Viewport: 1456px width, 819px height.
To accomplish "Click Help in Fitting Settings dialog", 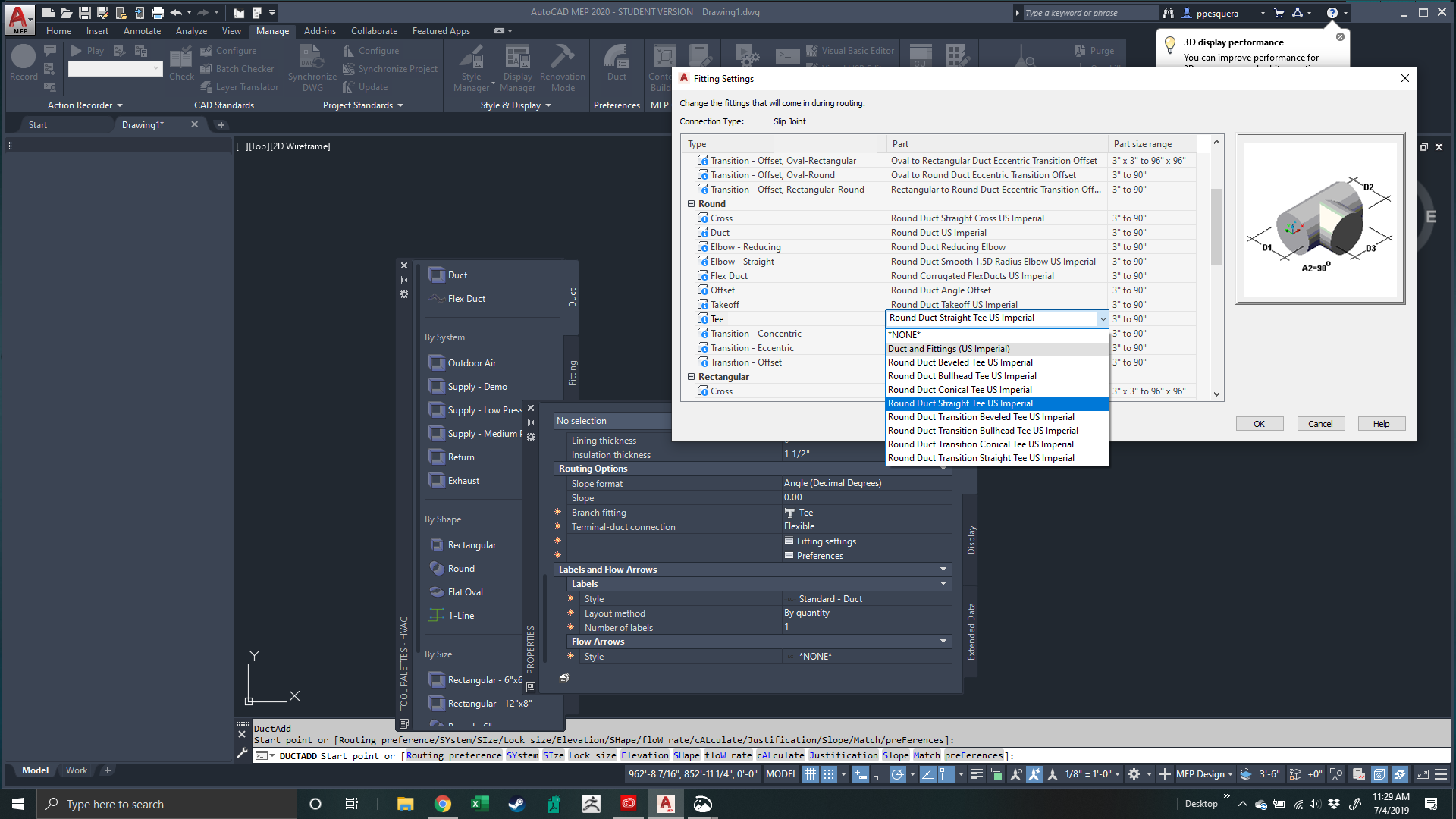I will point(1381,424).
